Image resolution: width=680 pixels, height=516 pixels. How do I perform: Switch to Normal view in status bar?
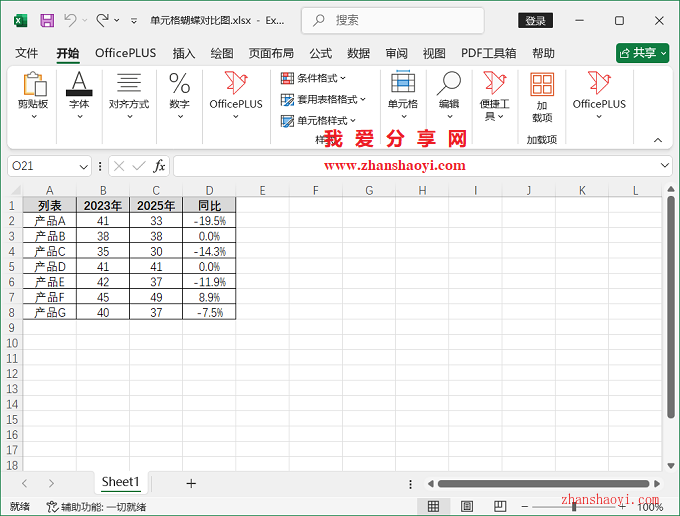tap(433, 506)
